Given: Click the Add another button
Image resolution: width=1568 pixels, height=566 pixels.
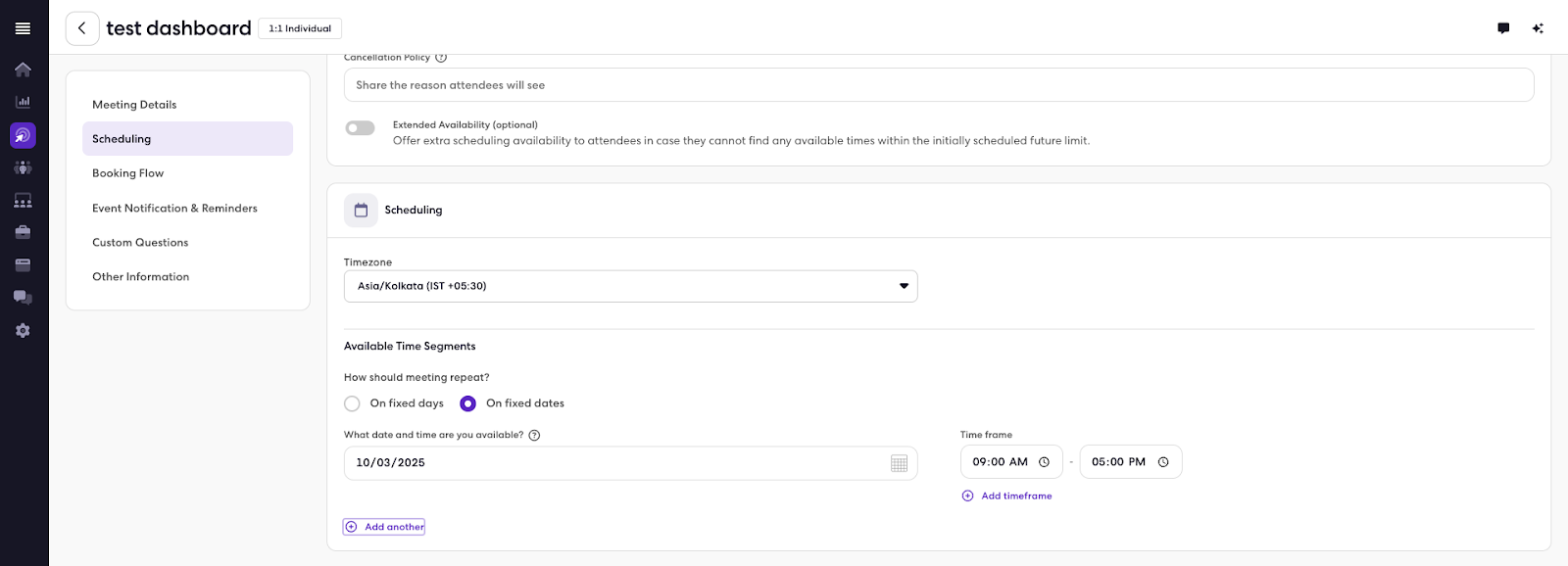Looking at the screenshot, I should click(x=384, y=527).
